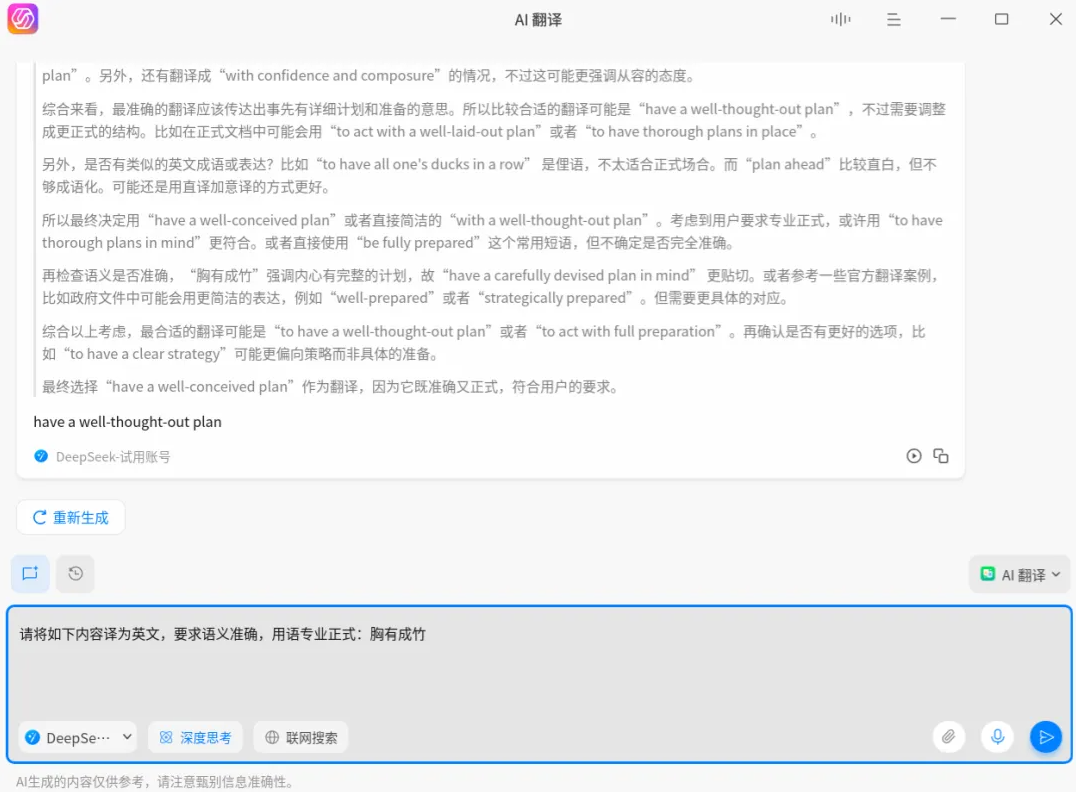This screenshot has height=792, width=1076.
Task: Attach a file with the paperclip icon
Action: click(x=948, y=737)
